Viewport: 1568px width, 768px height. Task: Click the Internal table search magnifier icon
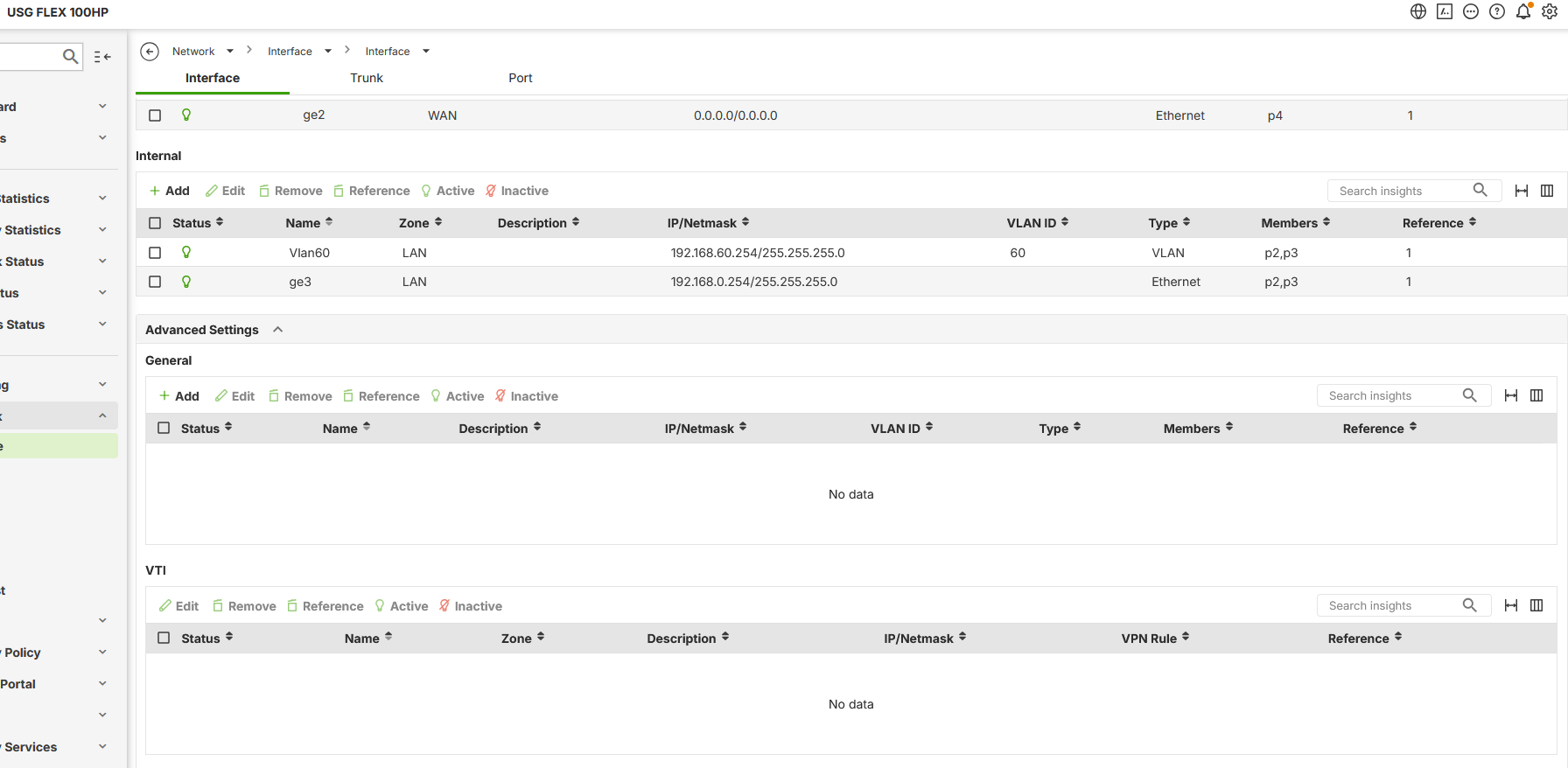[1480, 190]
